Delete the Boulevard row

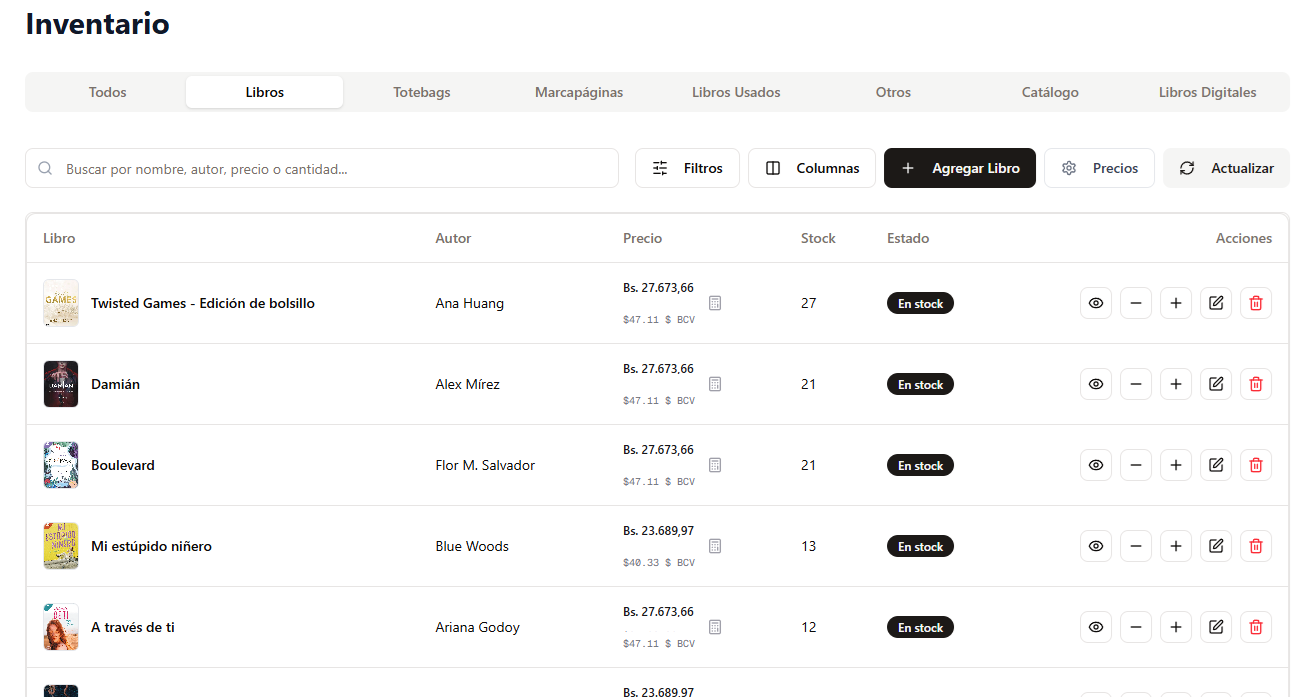click(1256, 465)
